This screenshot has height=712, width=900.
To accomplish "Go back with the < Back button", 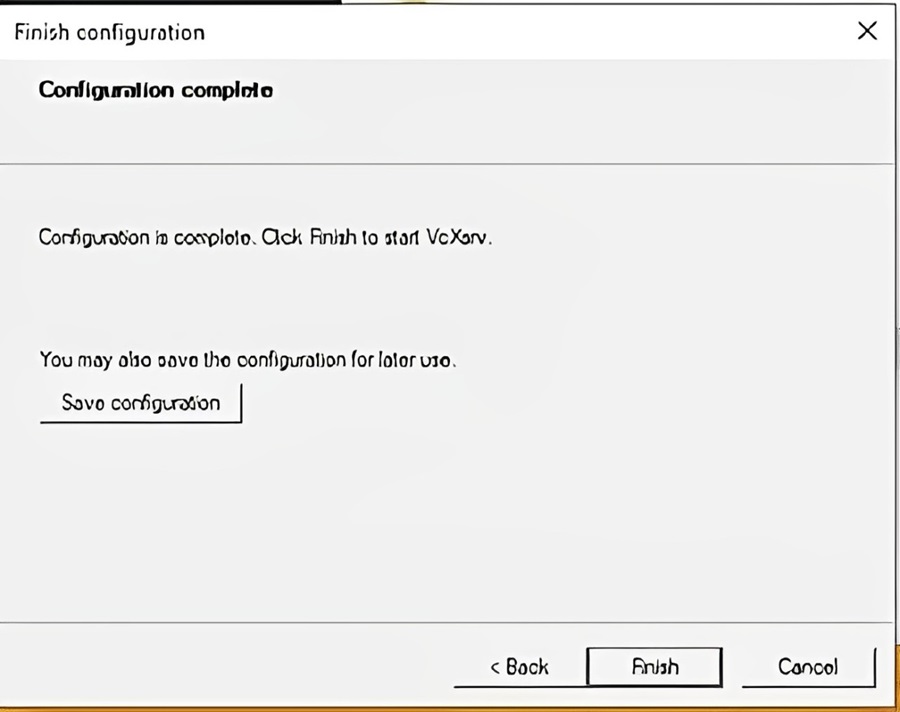I will 519,667.
